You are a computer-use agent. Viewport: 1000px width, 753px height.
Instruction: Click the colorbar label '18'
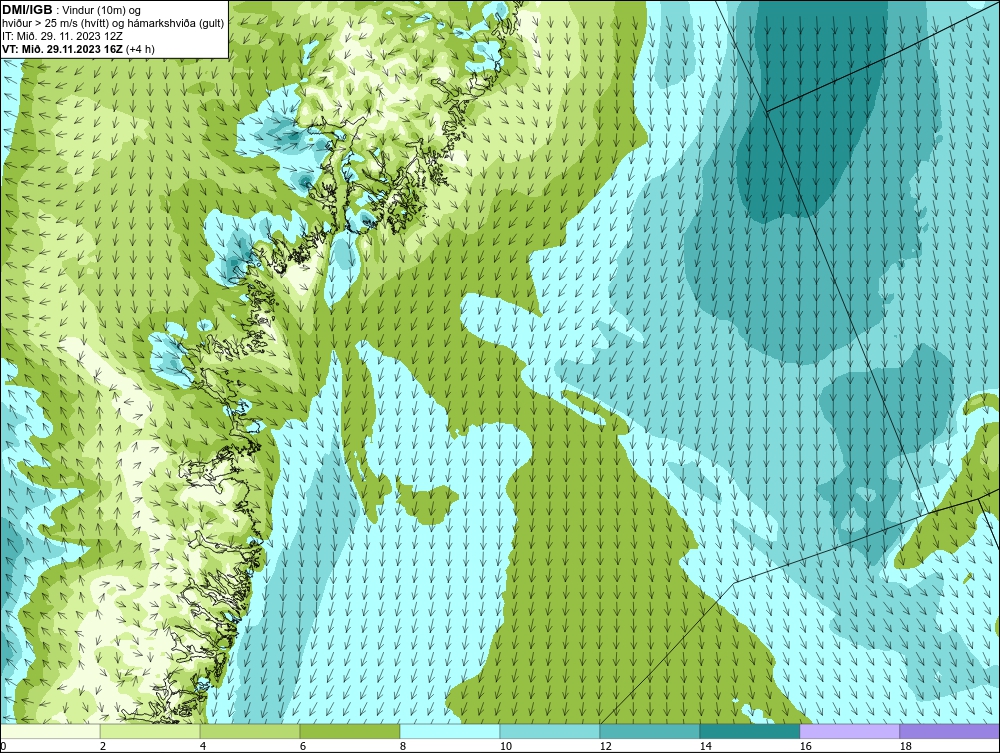click(905, 746)
